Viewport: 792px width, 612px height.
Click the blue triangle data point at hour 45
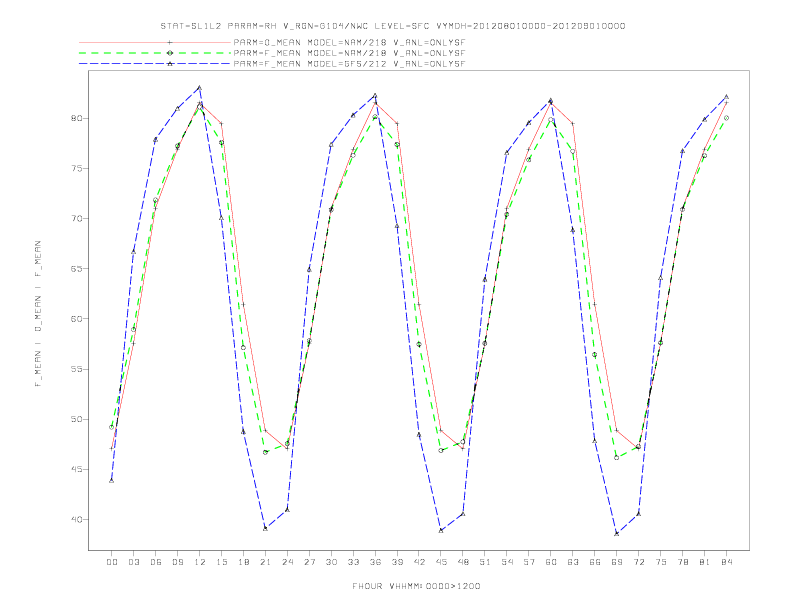pos(441,530)
